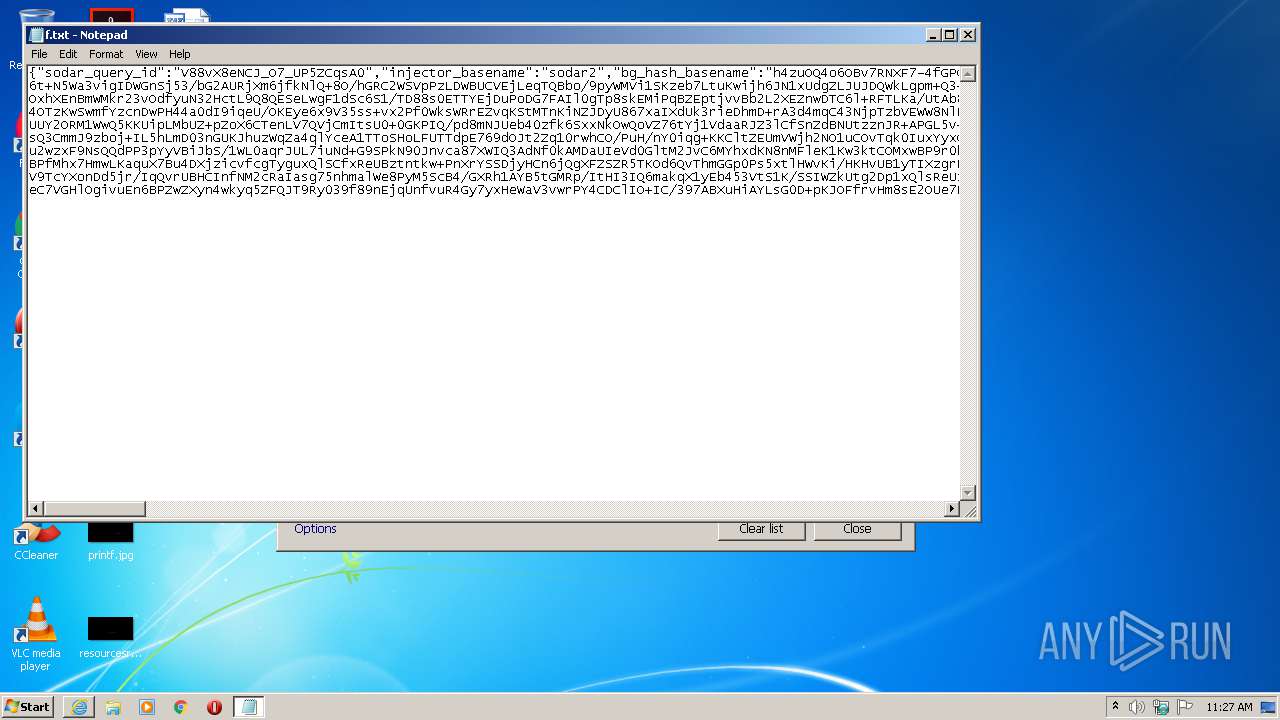Open the Format menu in Notepad
The height and width of the screenshot is (720, 1280).
[x=106, y=54]
